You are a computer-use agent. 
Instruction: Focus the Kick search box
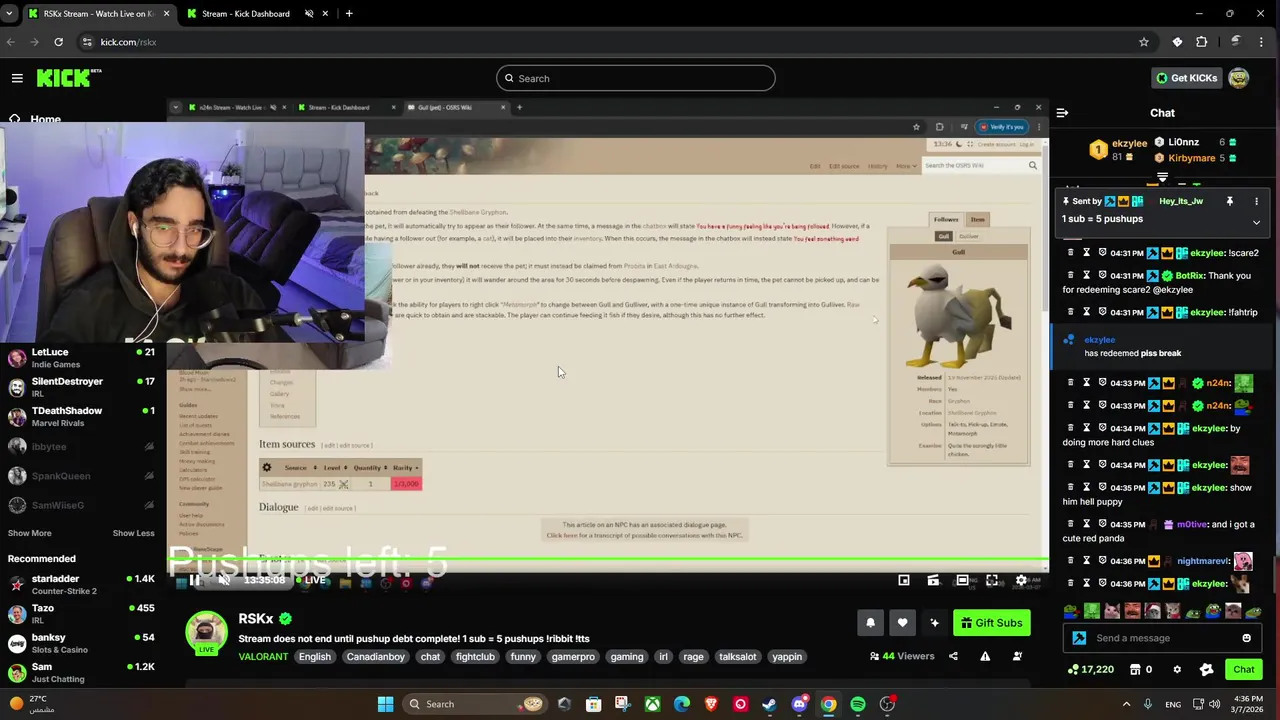(x=635, y=78)
